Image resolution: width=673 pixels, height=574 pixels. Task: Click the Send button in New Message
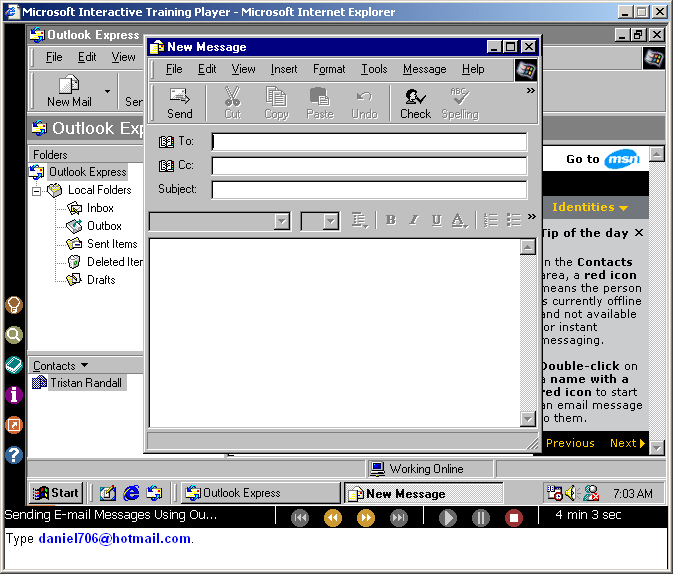(179, 103)
